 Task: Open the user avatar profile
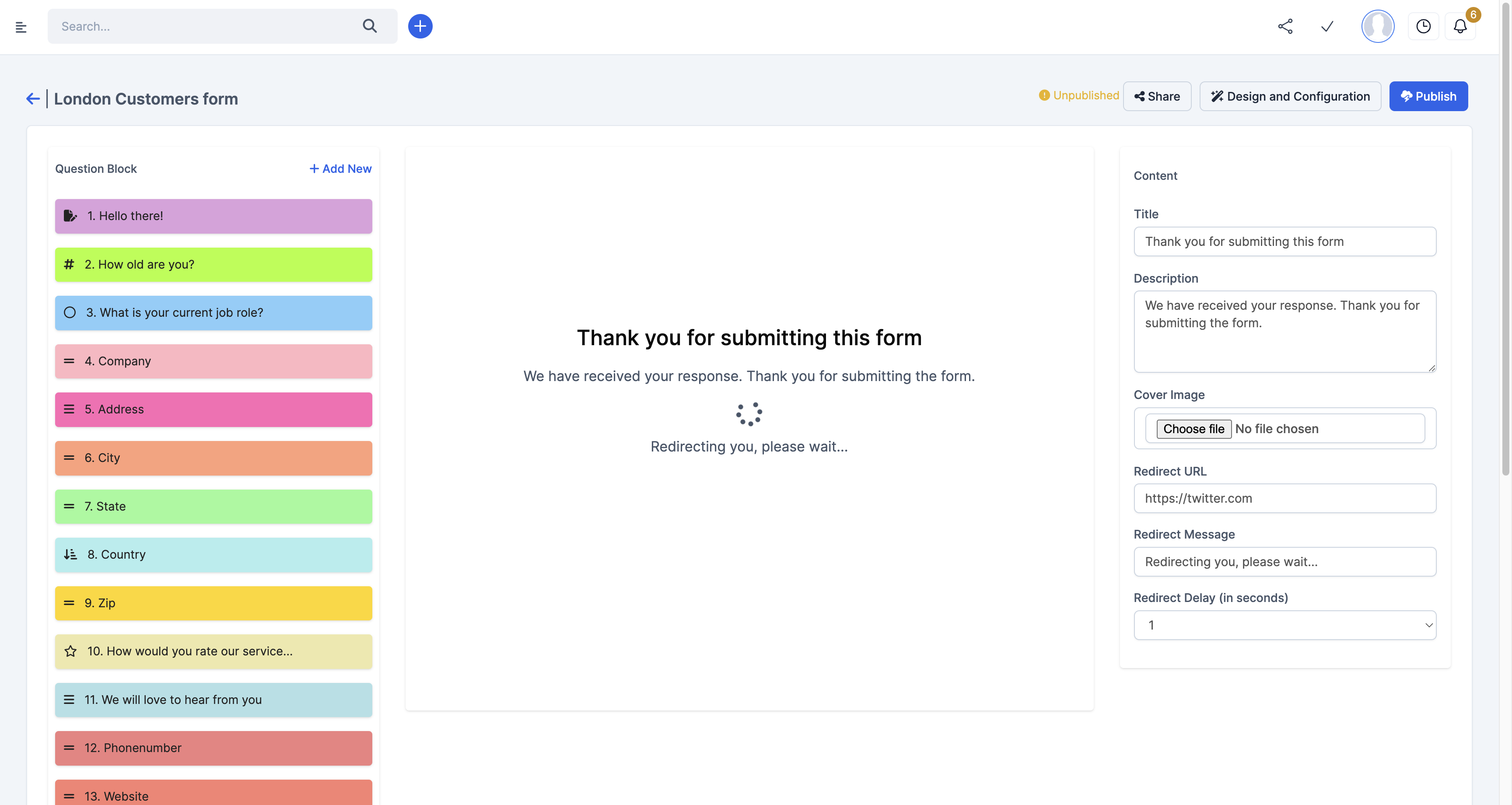[1377, 26]
